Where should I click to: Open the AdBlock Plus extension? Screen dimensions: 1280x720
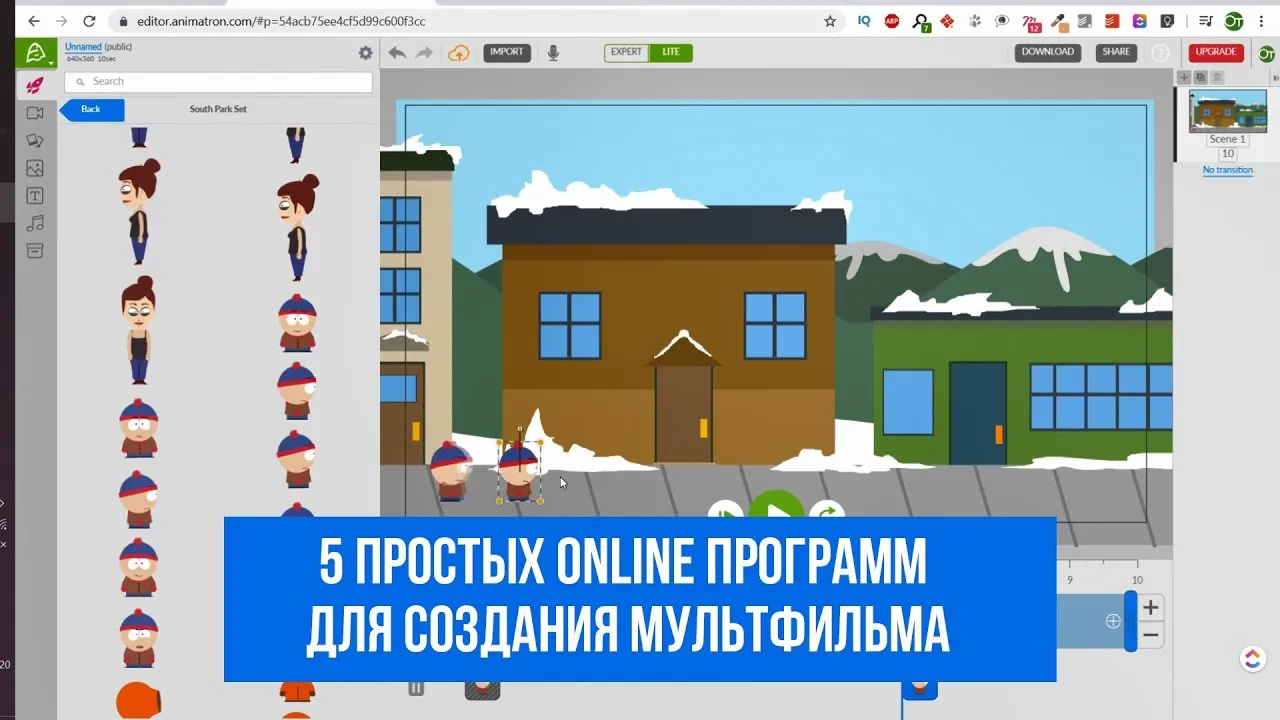892,20
